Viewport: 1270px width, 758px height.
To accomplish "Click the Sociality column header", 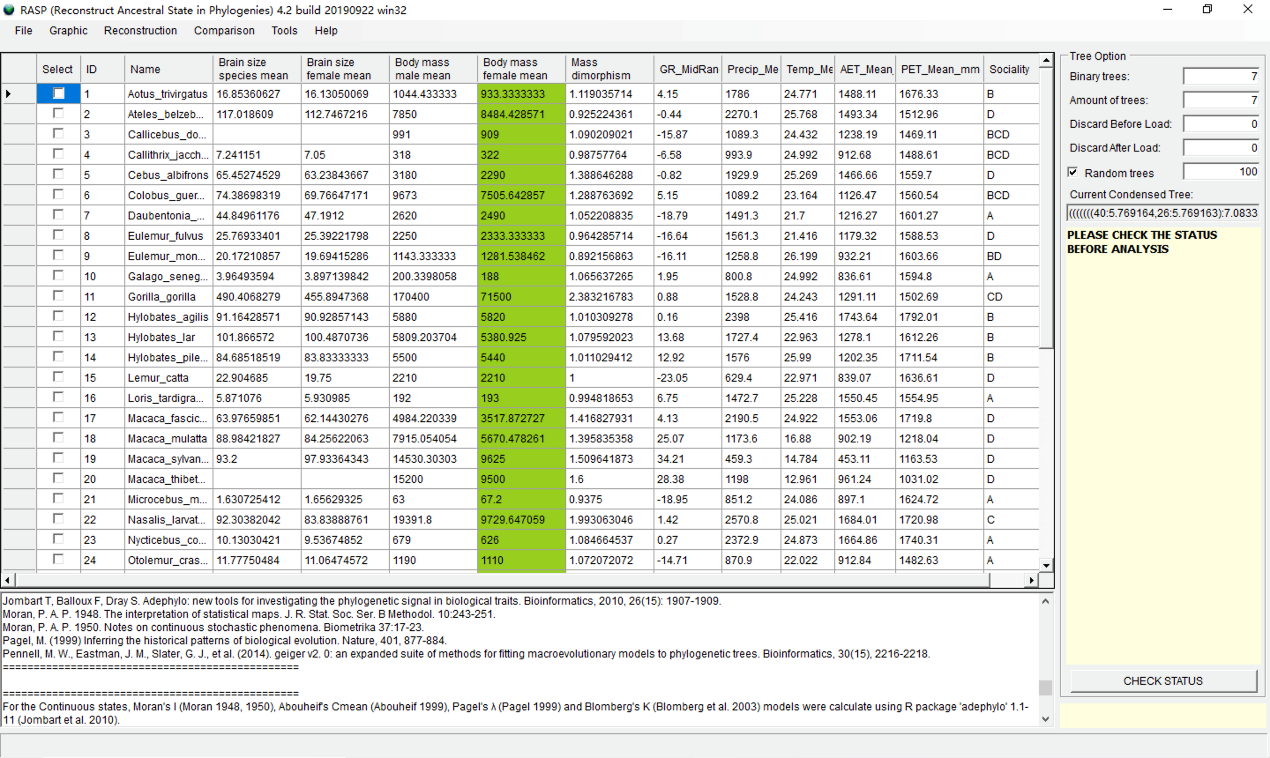I will [x=1011, y=69].
